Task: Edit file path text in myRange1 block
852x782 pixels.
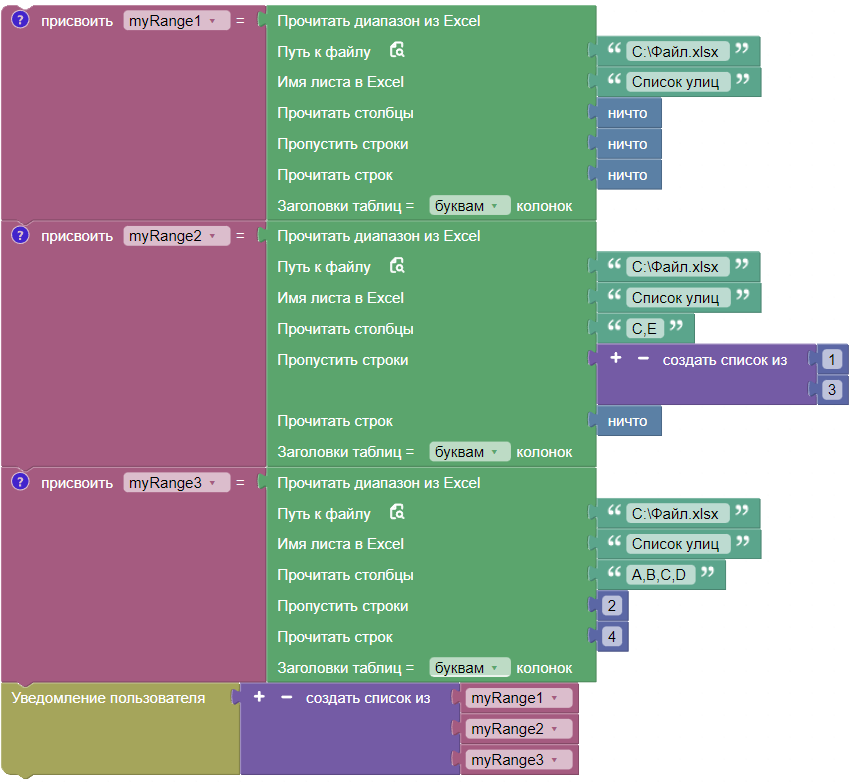Action: pos(677,52)
